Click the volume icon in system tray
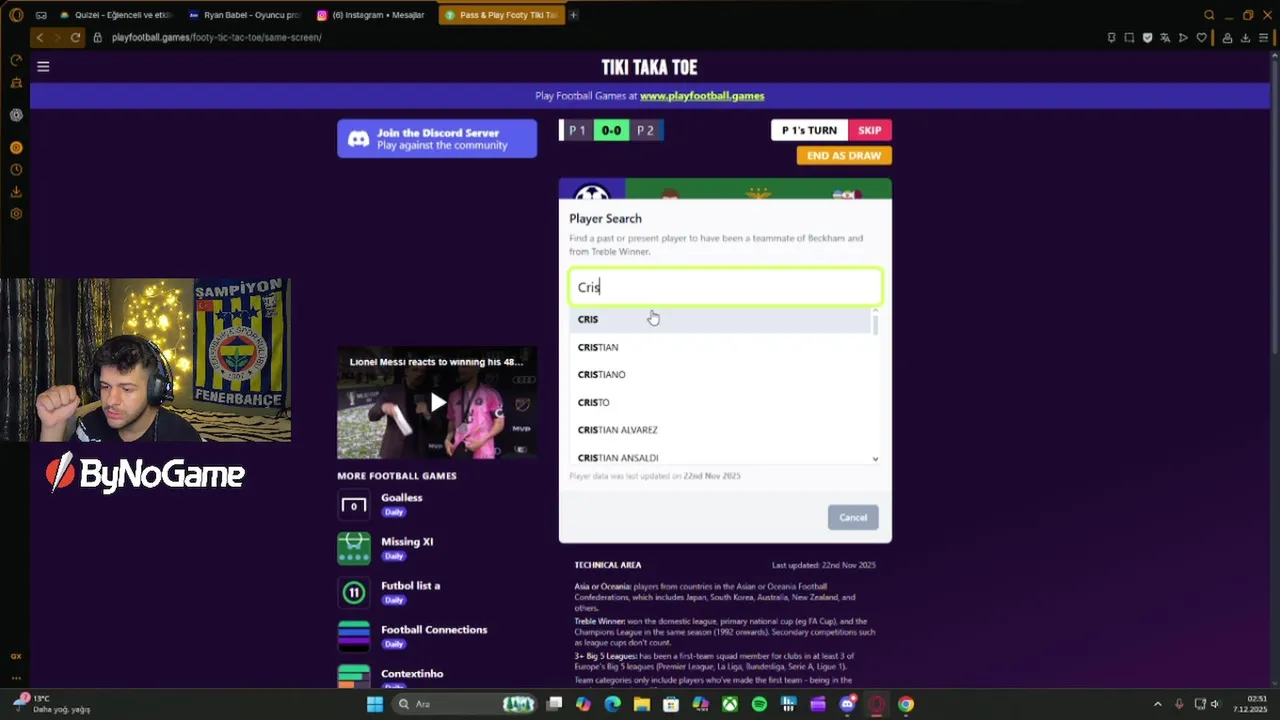 (x=1215, y=704)
